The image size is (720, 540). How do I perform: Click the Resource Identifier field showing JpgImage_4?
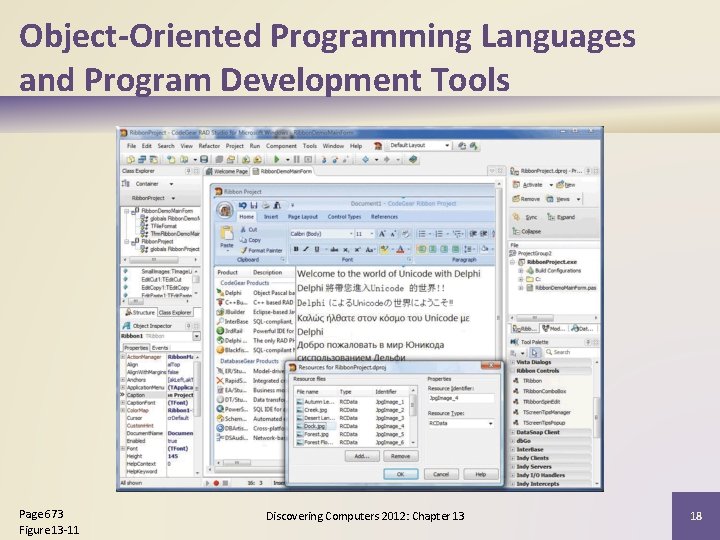click(461, 399)
